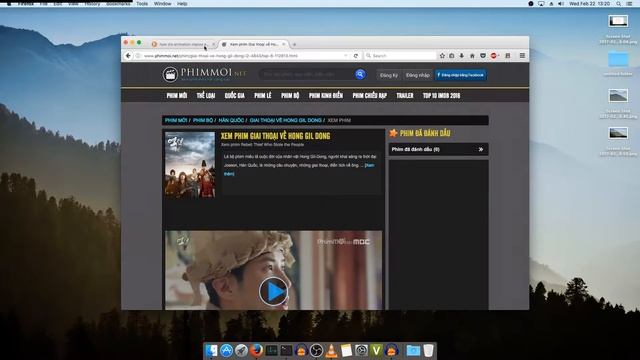Click Firefox icon in the dock
This screenshot has height=360, width=640.
click(x=256, y=350)
